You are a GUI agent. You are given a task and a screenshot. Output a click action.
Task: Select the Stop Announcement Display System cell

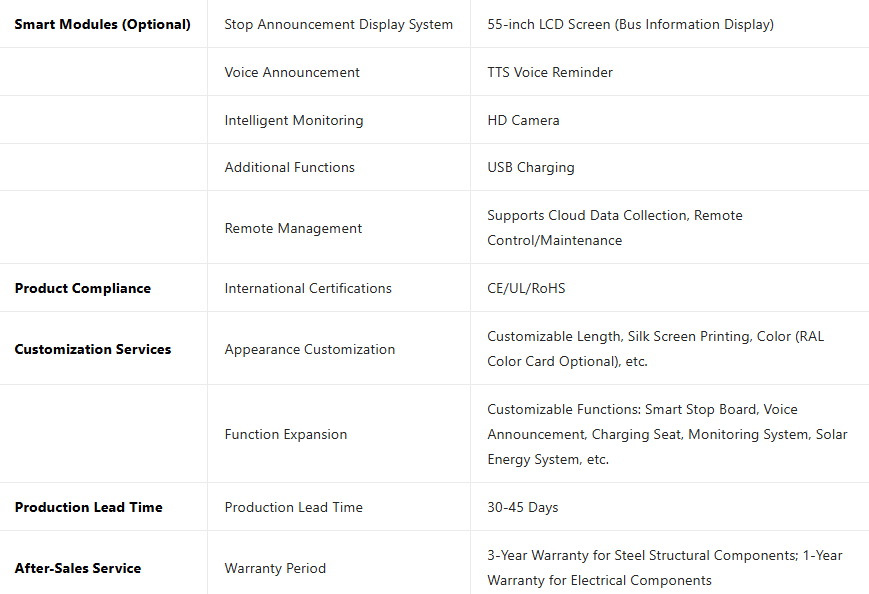pos(338,24)
